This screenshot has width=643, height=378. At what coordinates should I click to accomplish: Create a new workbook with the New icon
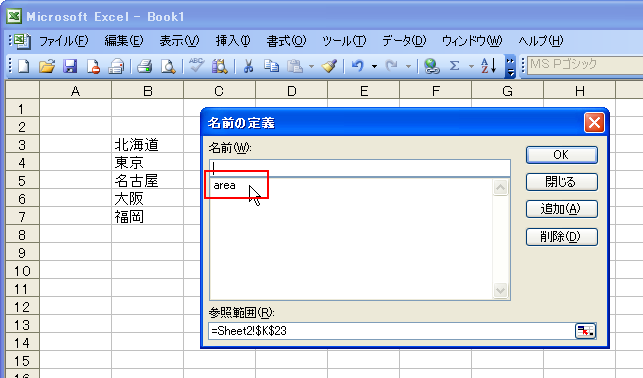point(23,66)
